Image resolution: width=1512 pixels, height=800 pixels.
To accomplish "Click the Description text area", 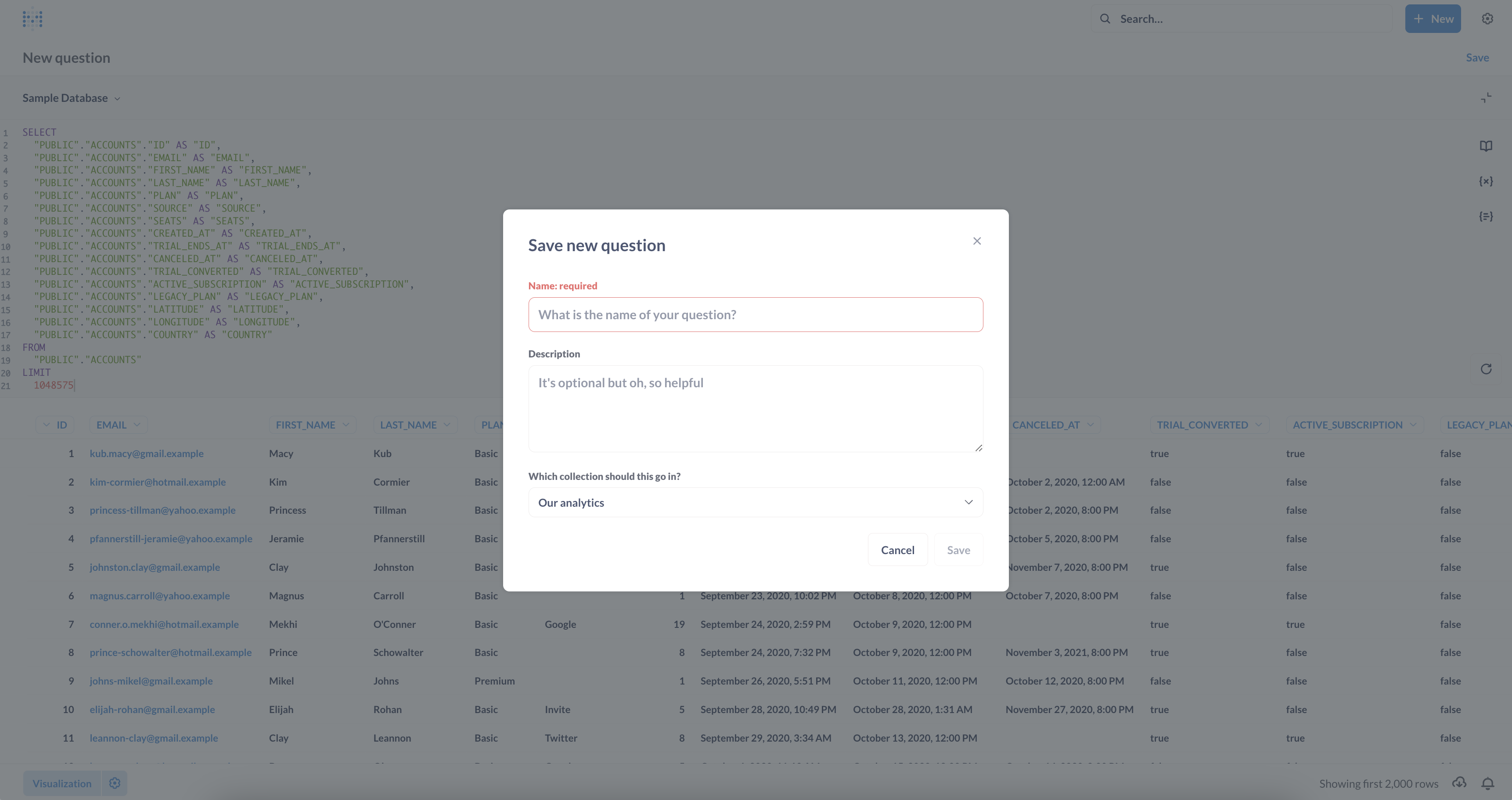I will pos(756,408).
